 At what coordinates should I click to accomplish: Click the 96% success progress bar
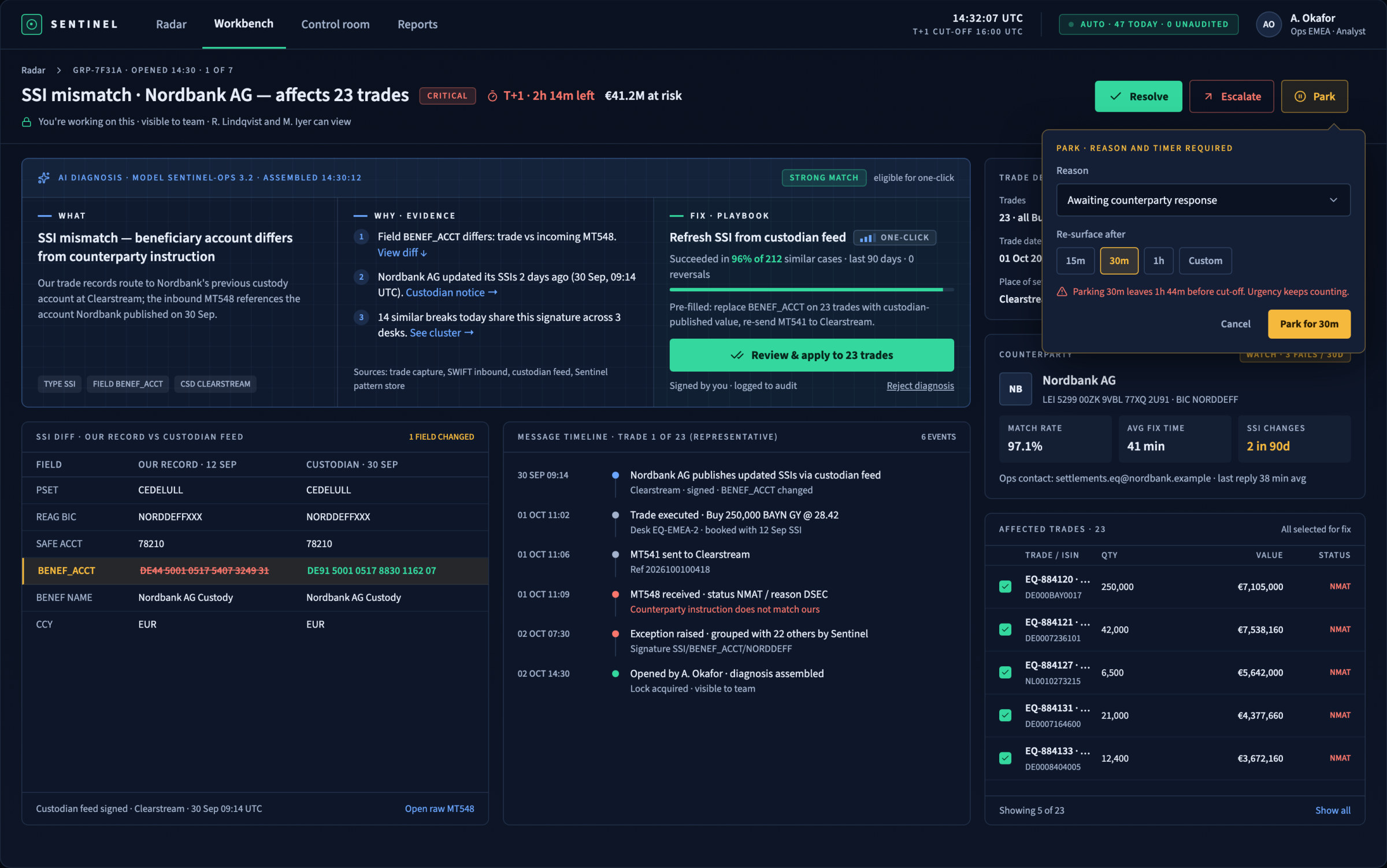coord(811,290)
